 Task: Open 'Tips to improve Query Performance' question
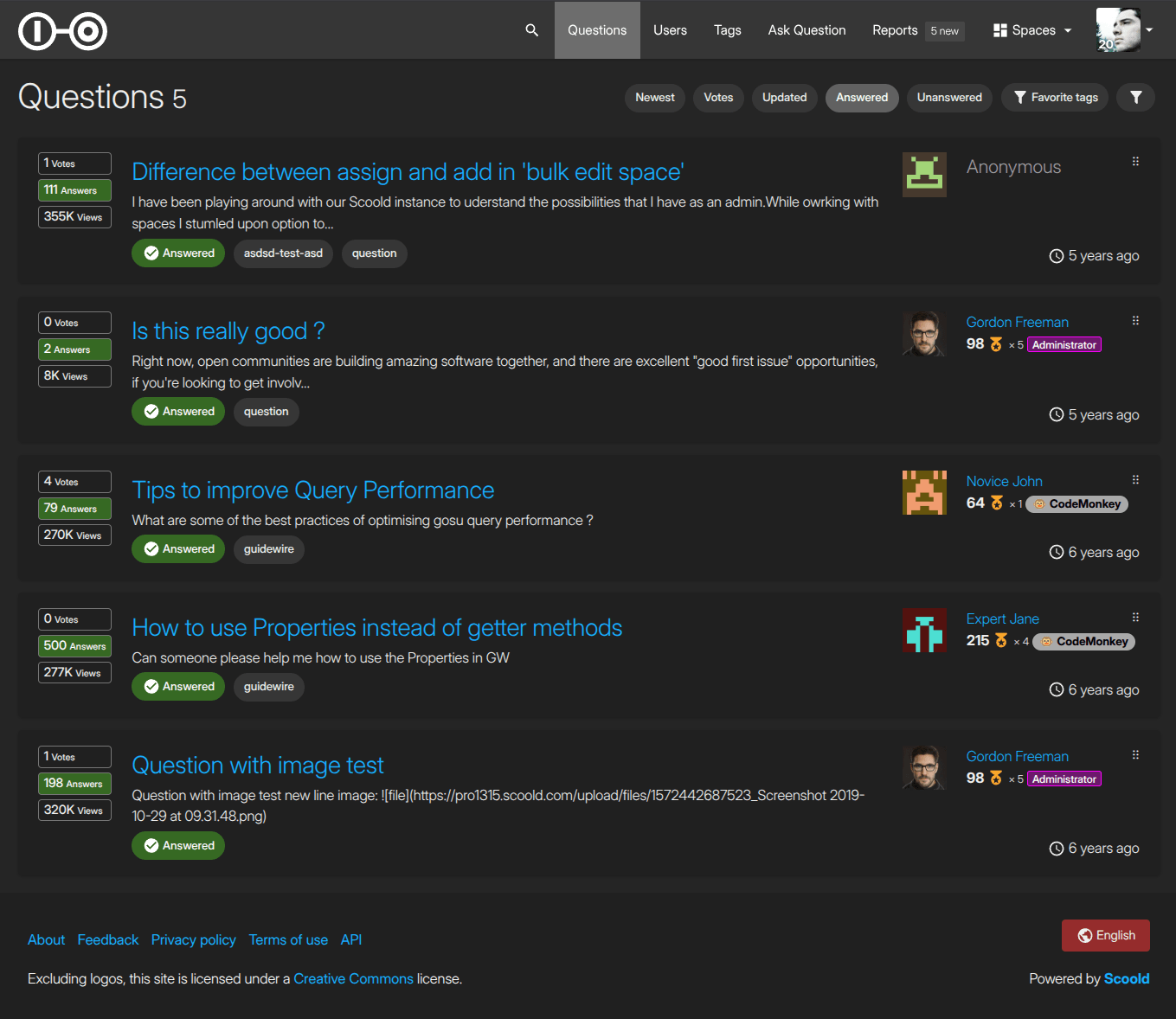(313, 490)
